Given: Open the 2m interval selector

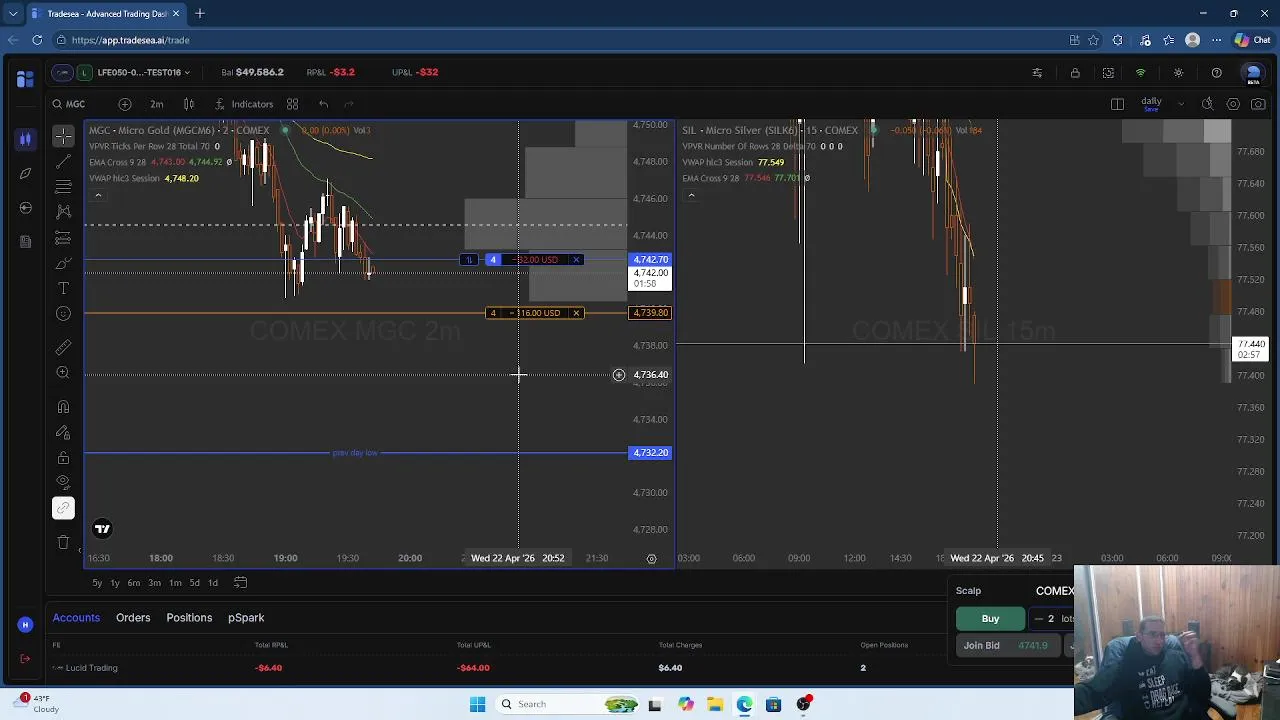Looking at the screenshot, I should click(157, 104).
